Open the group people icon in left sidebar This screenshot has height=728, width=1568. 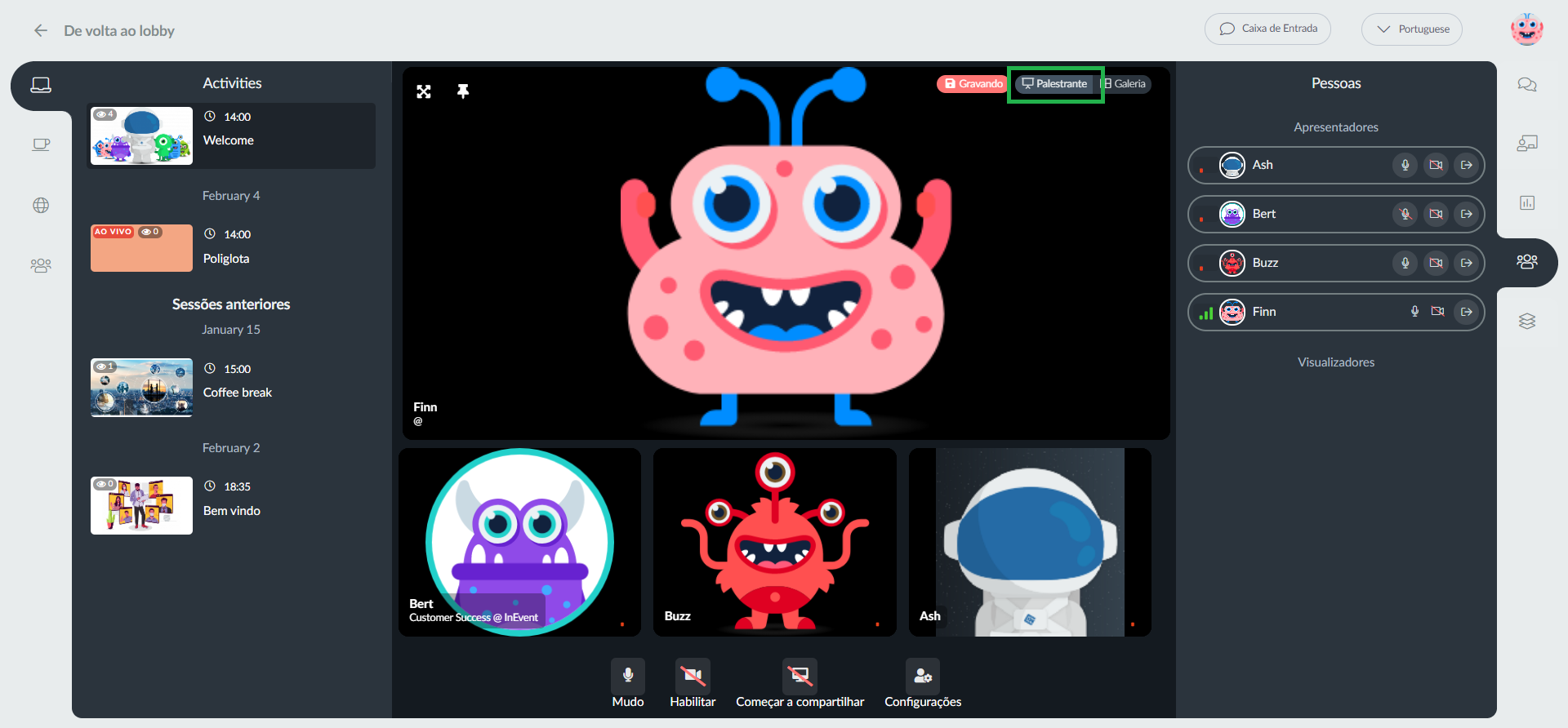point(41,265)
